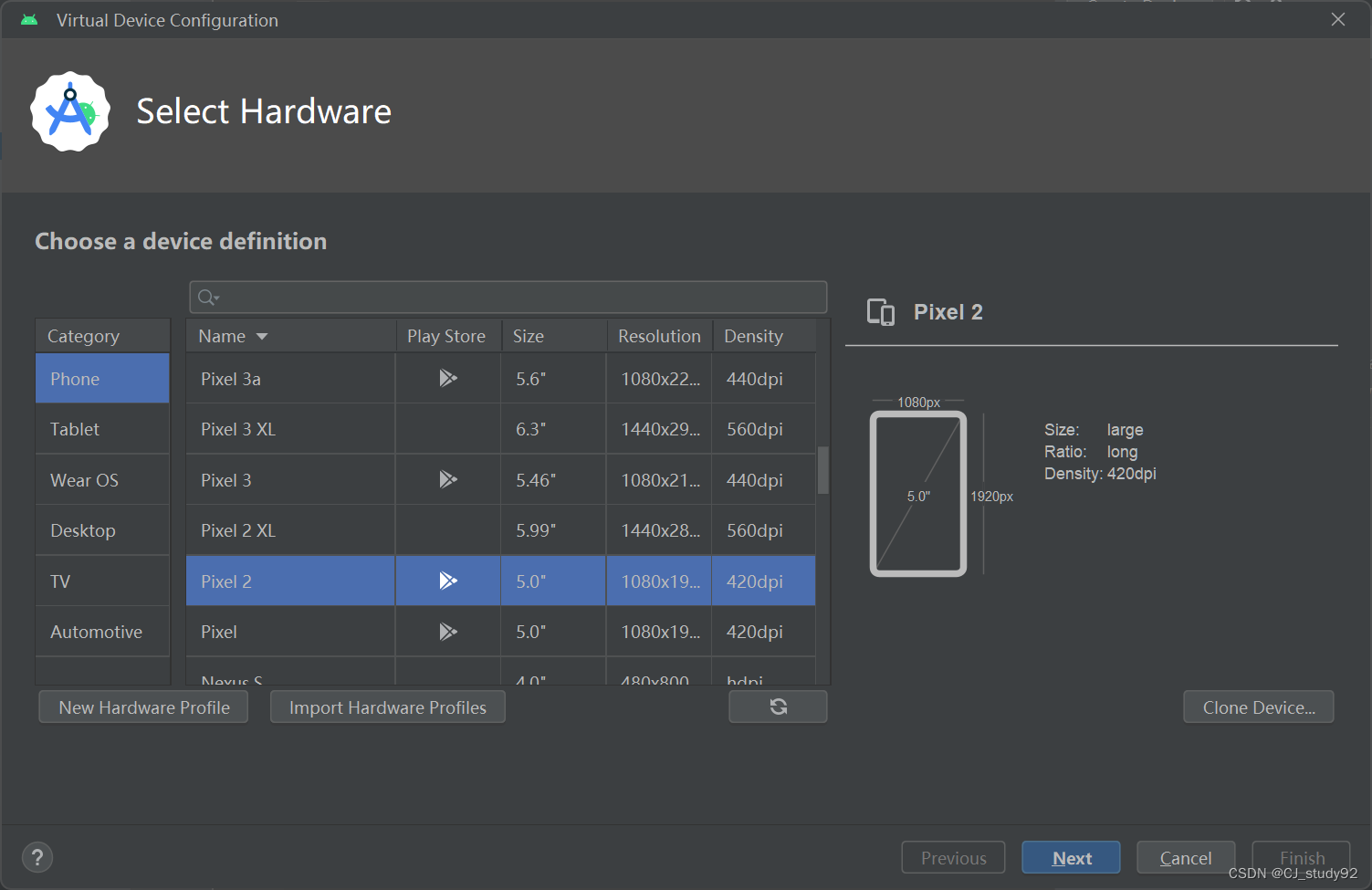
Task: Click the Density: 420dpi detail text
Action: pos(1100,474)
